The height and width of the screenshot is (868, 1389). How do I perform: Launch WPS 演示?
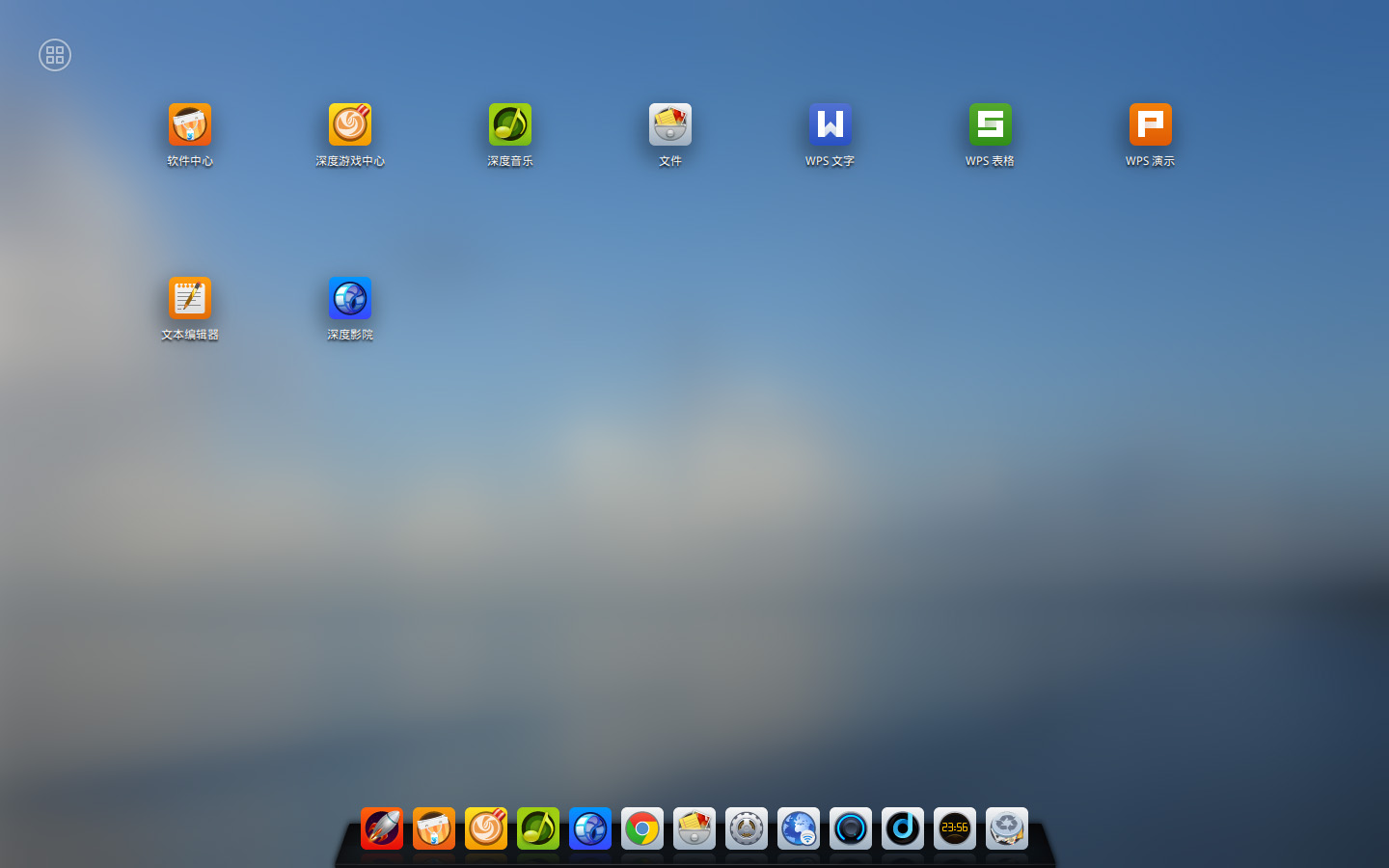[1151, 124]
